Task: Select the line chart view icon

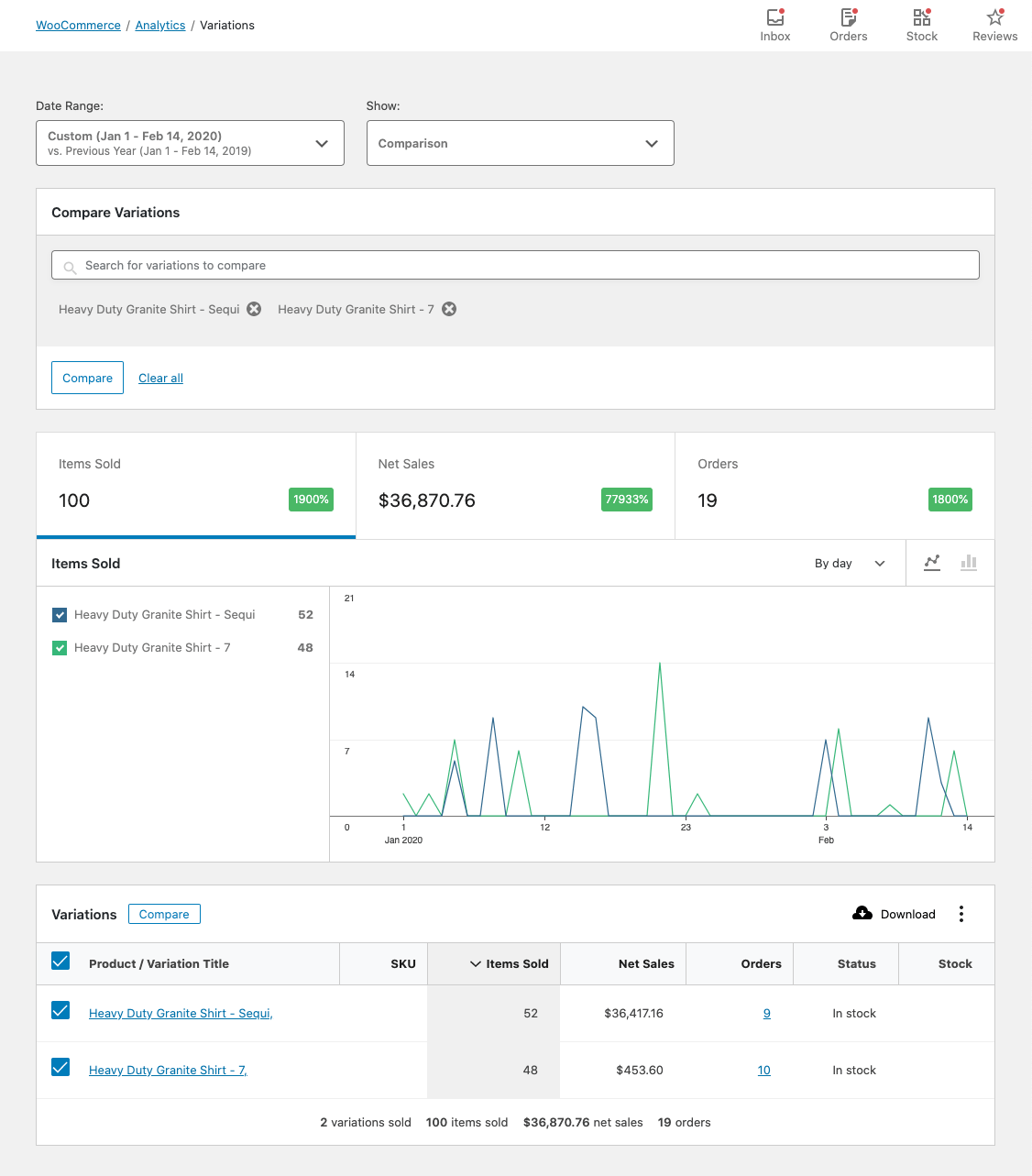Action: click(x=932, y=563)
